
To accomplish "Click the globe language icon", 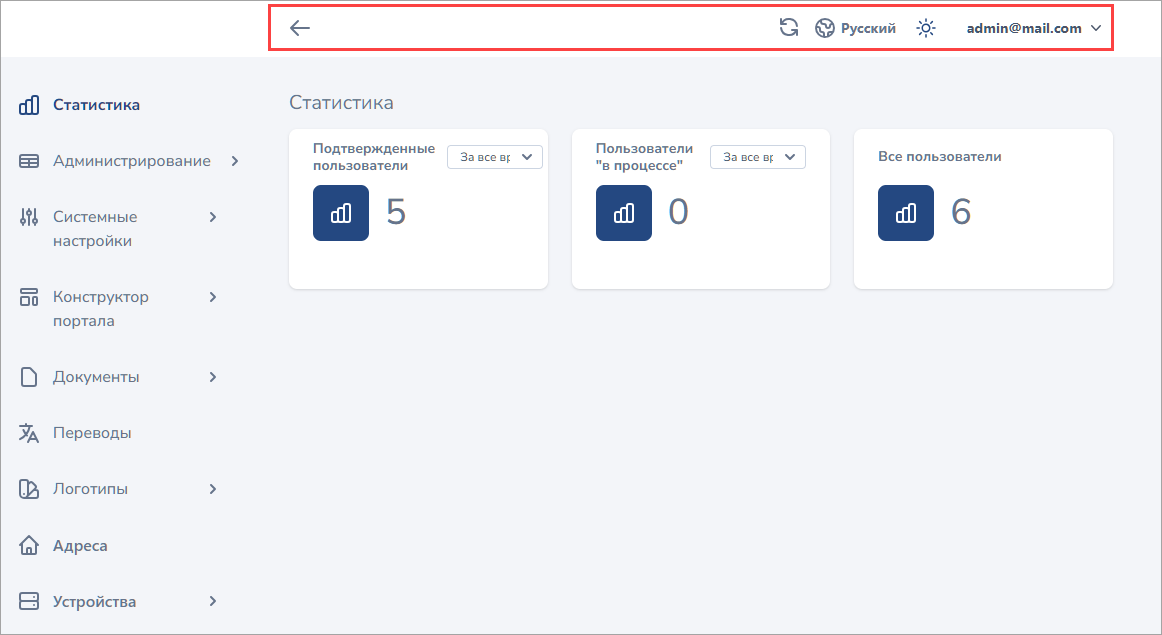I will coord(825,28).
